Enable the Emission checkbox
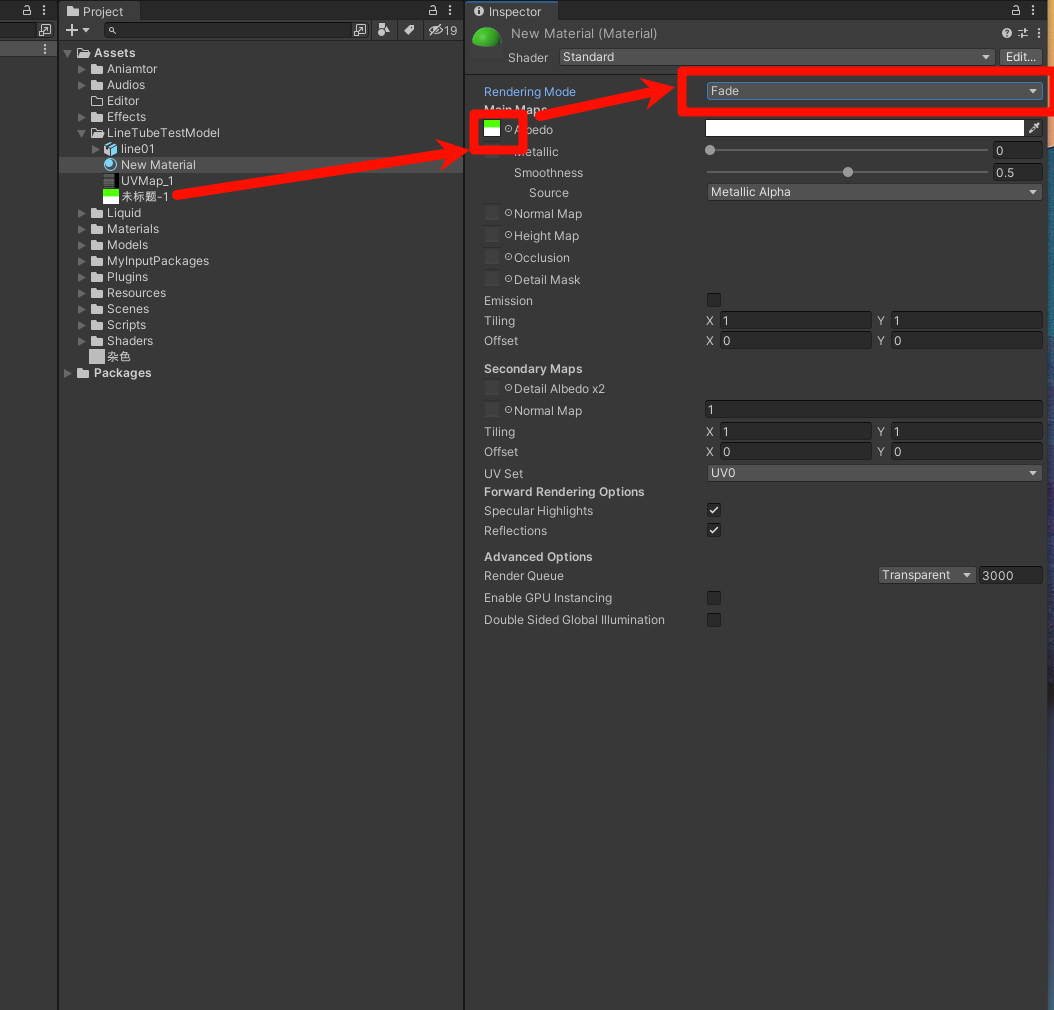 pyautogui.click(x=714, y=300)
